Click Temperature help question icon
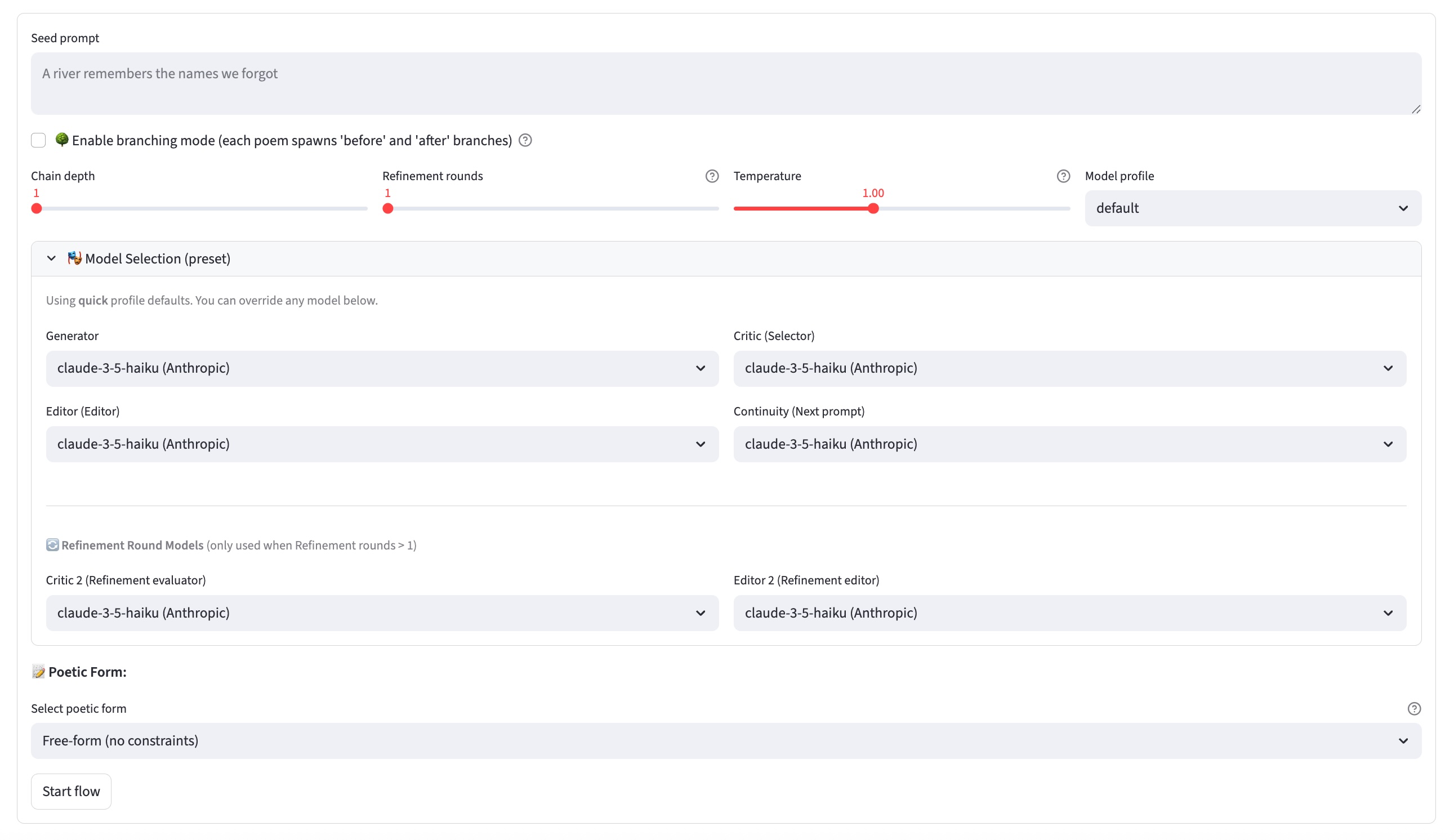Screen dimensions: 1454x840 [1063, 176]
